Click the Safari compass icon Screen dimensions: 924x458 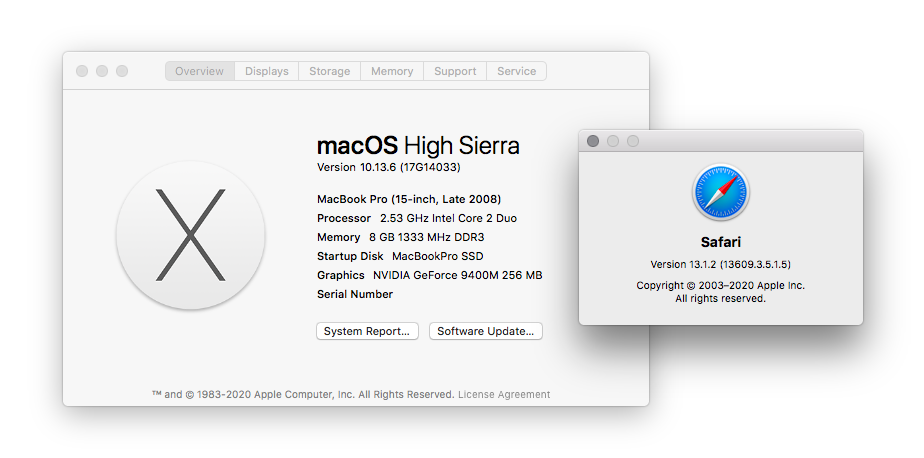[721, 192]
